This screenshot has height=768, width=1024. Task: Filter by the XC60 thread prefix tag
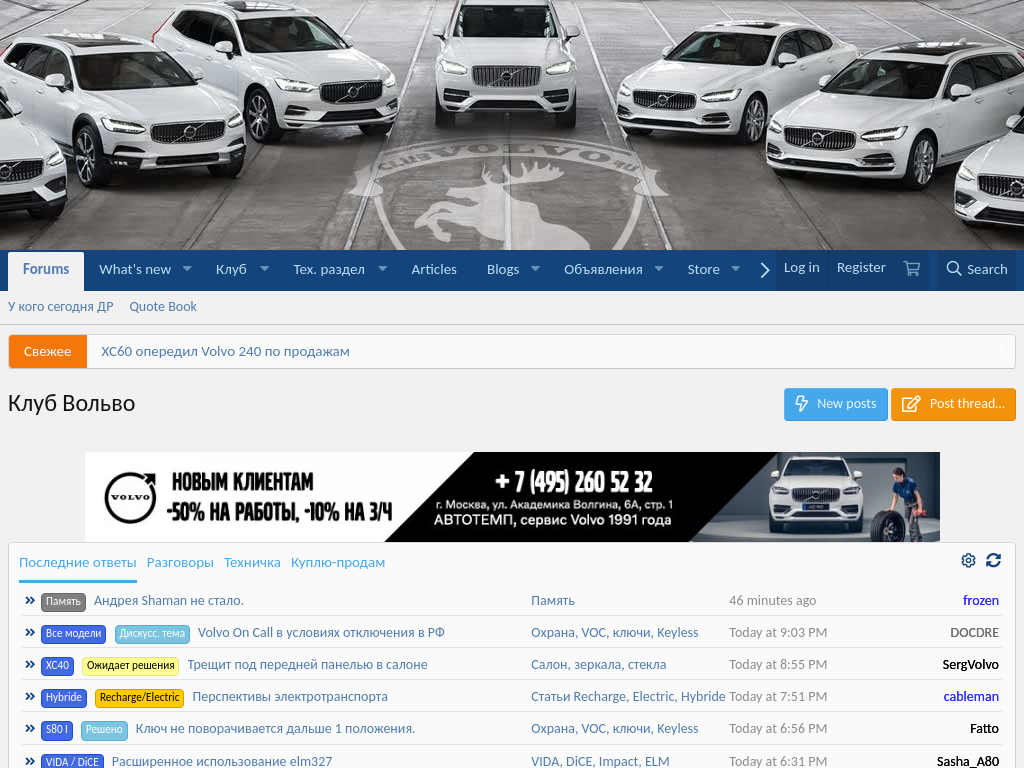pyautogui.click(x=57, y=665)
